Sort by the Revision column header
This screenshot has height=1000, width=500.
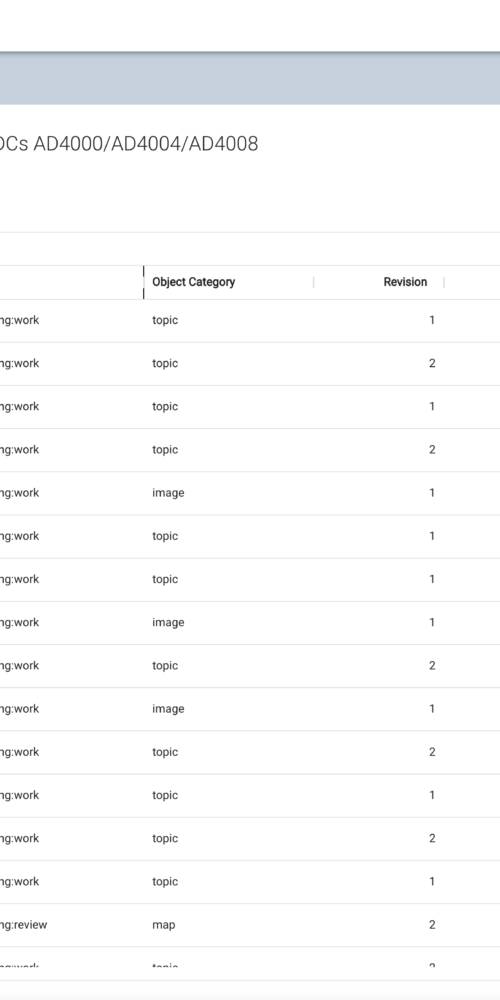coord(405,282)
